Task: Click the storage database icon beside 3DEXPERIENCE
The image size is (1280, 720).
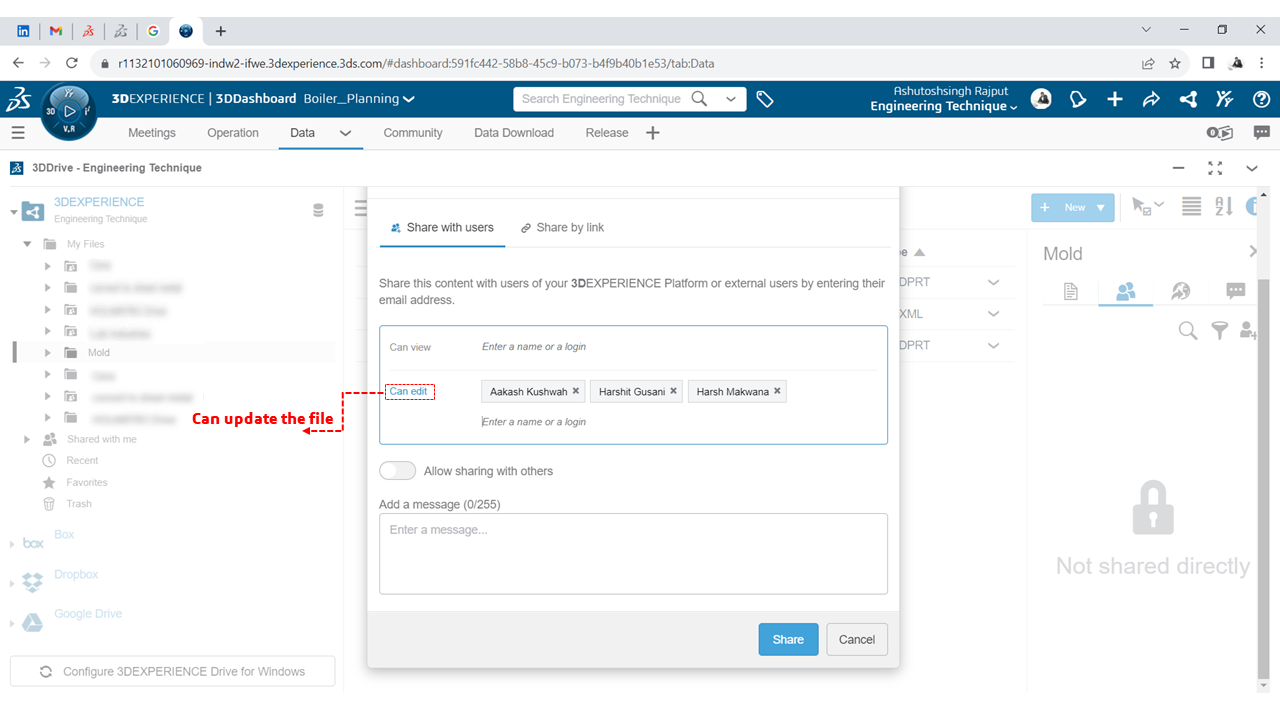Action: (x=319, y=211)
